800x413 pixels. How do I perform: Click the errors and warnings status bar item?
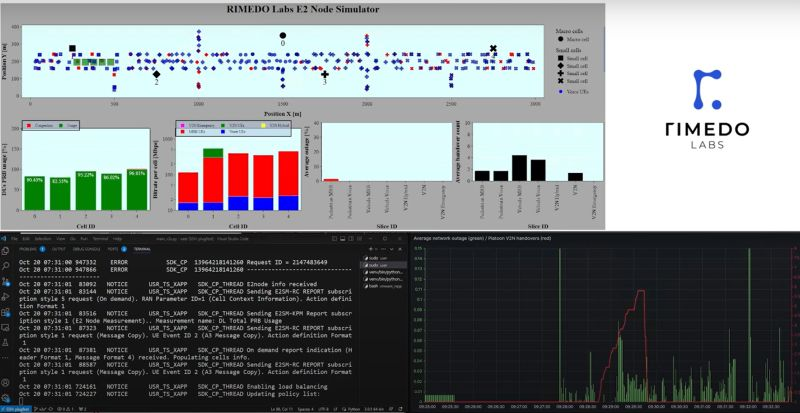click(x=65, y=409)
